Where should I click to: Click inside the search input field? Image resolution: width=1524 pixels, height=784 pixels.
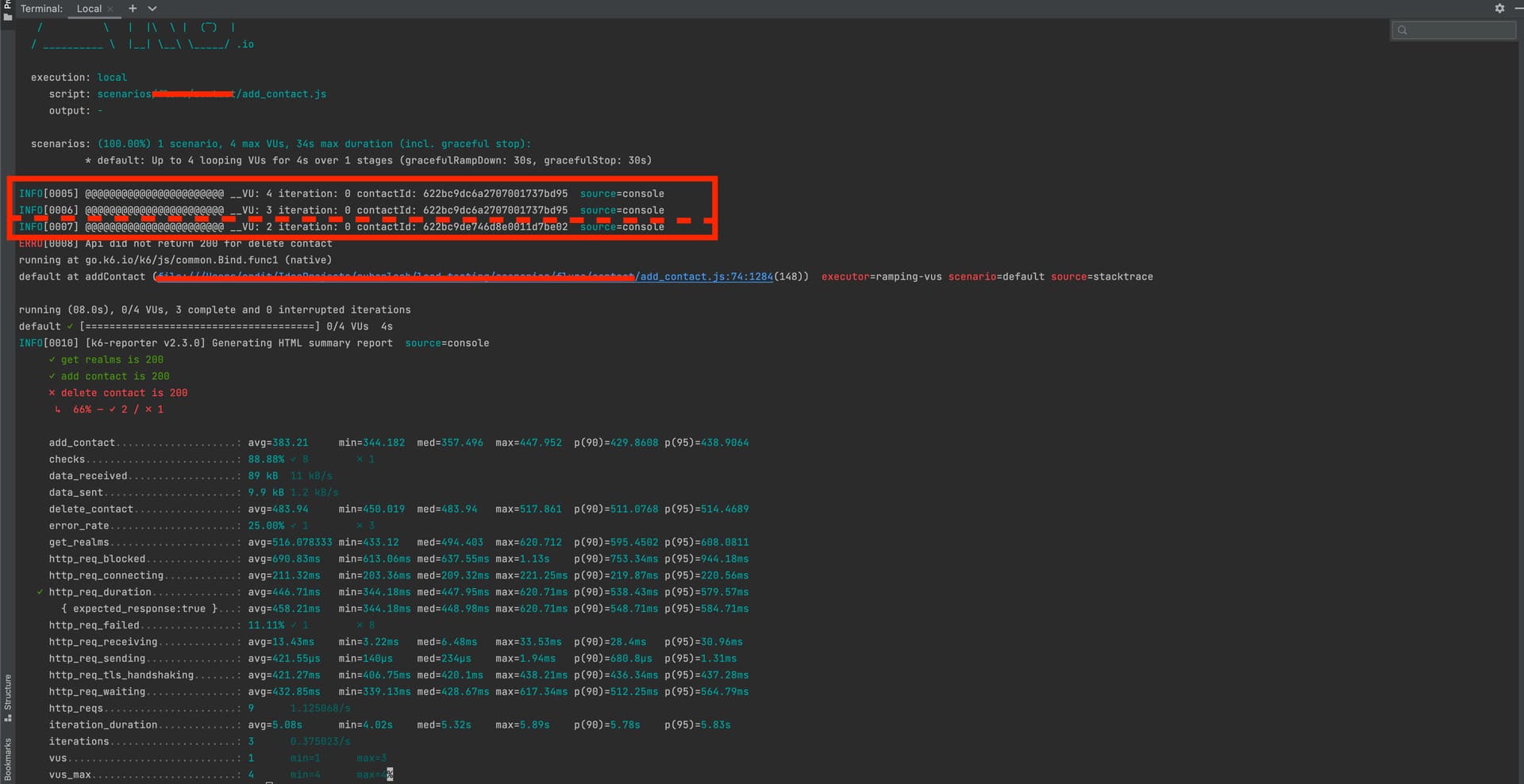(1460, 30)
